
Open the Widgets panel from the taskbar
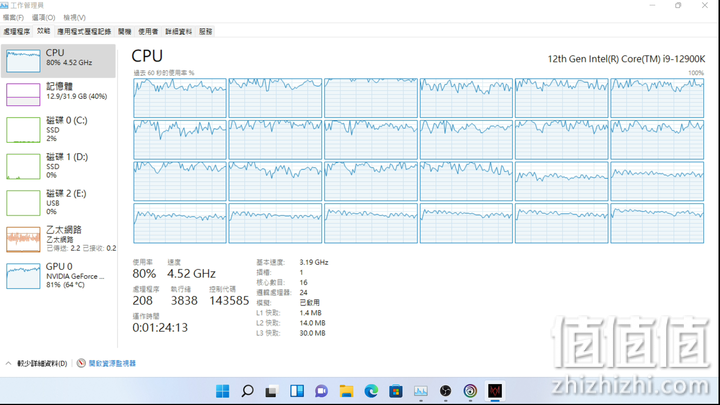point(297,391)
